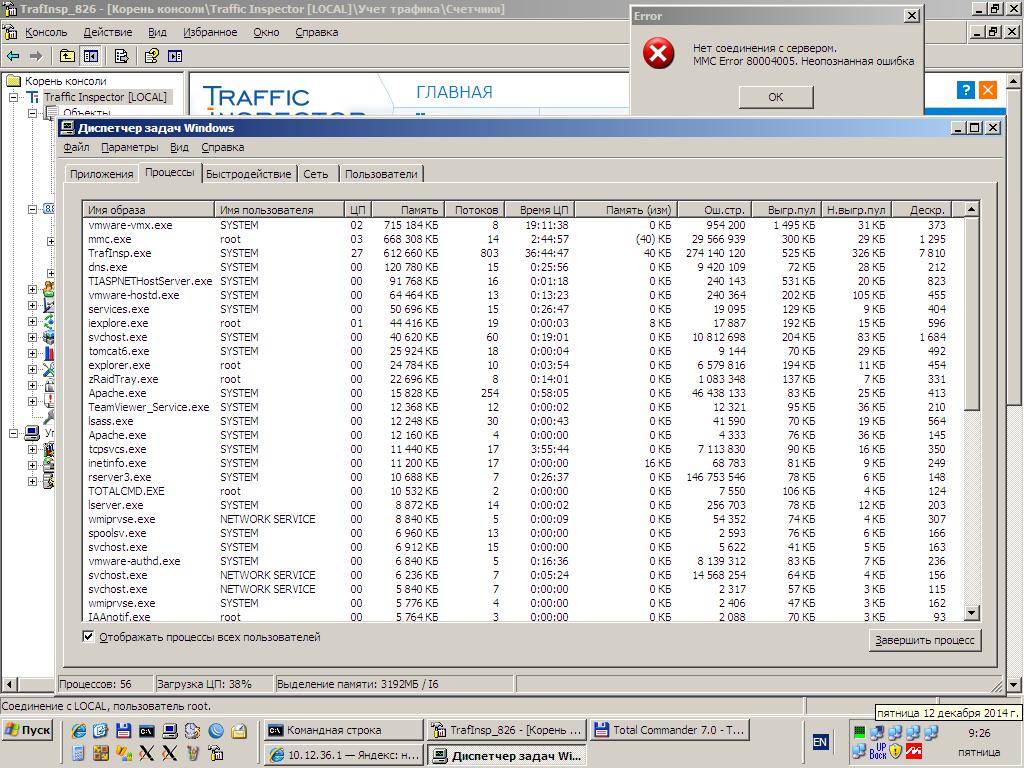
Task: Switch to Total Commander 7.0 taskbar button
Action: tap(669, 730)
